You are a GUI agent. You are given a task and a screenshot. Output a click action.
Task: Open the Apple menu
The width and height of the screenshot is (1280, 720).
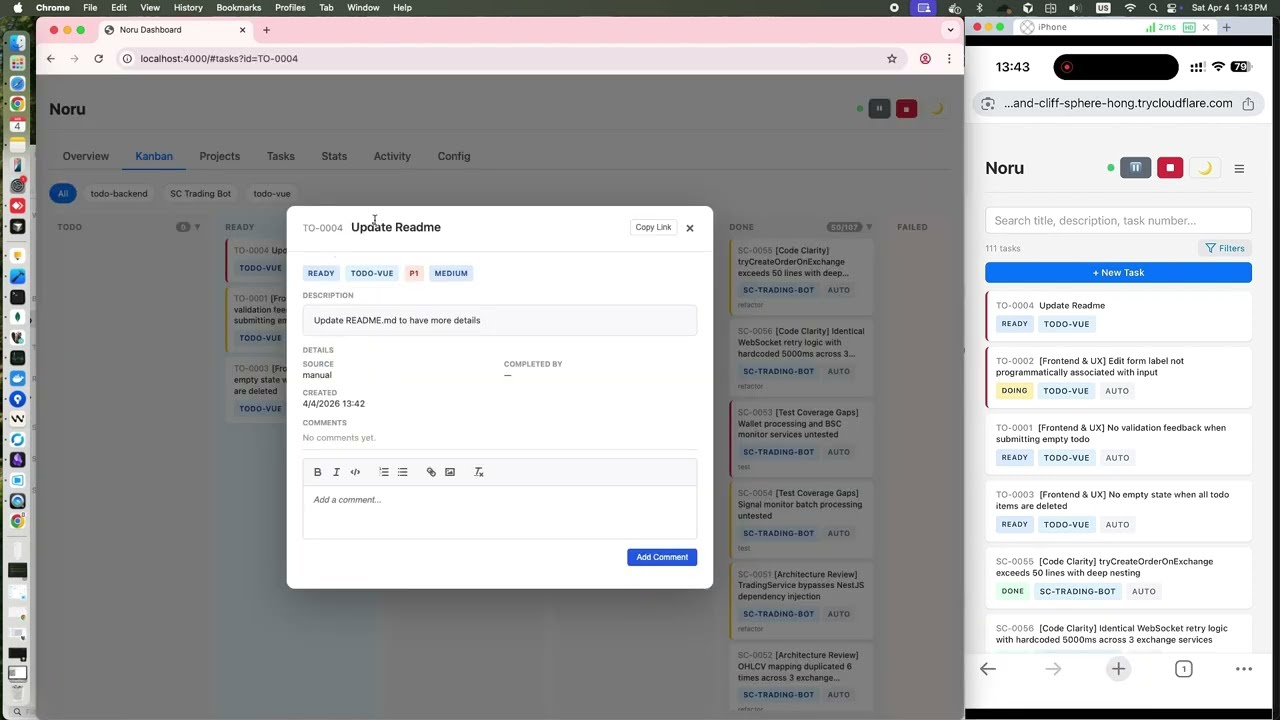pos(18,7)
